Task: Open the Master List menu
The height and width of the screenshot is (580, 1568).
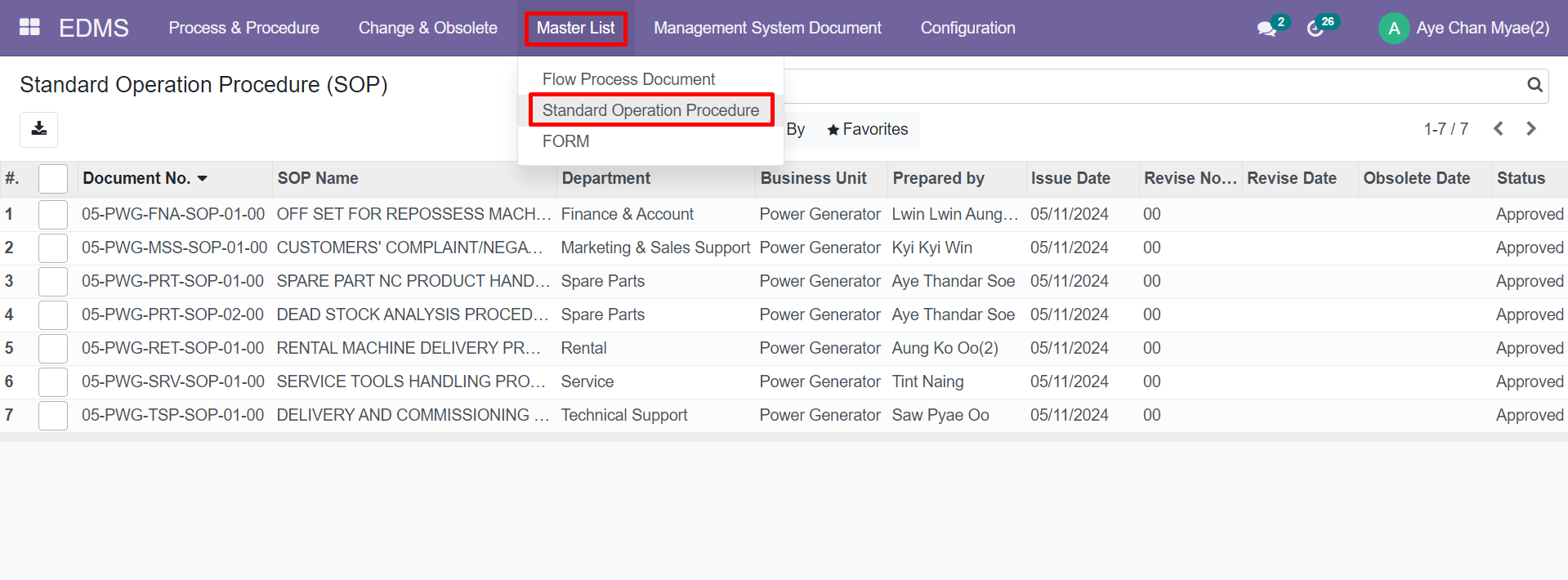Action: click(x=575, y=28)
